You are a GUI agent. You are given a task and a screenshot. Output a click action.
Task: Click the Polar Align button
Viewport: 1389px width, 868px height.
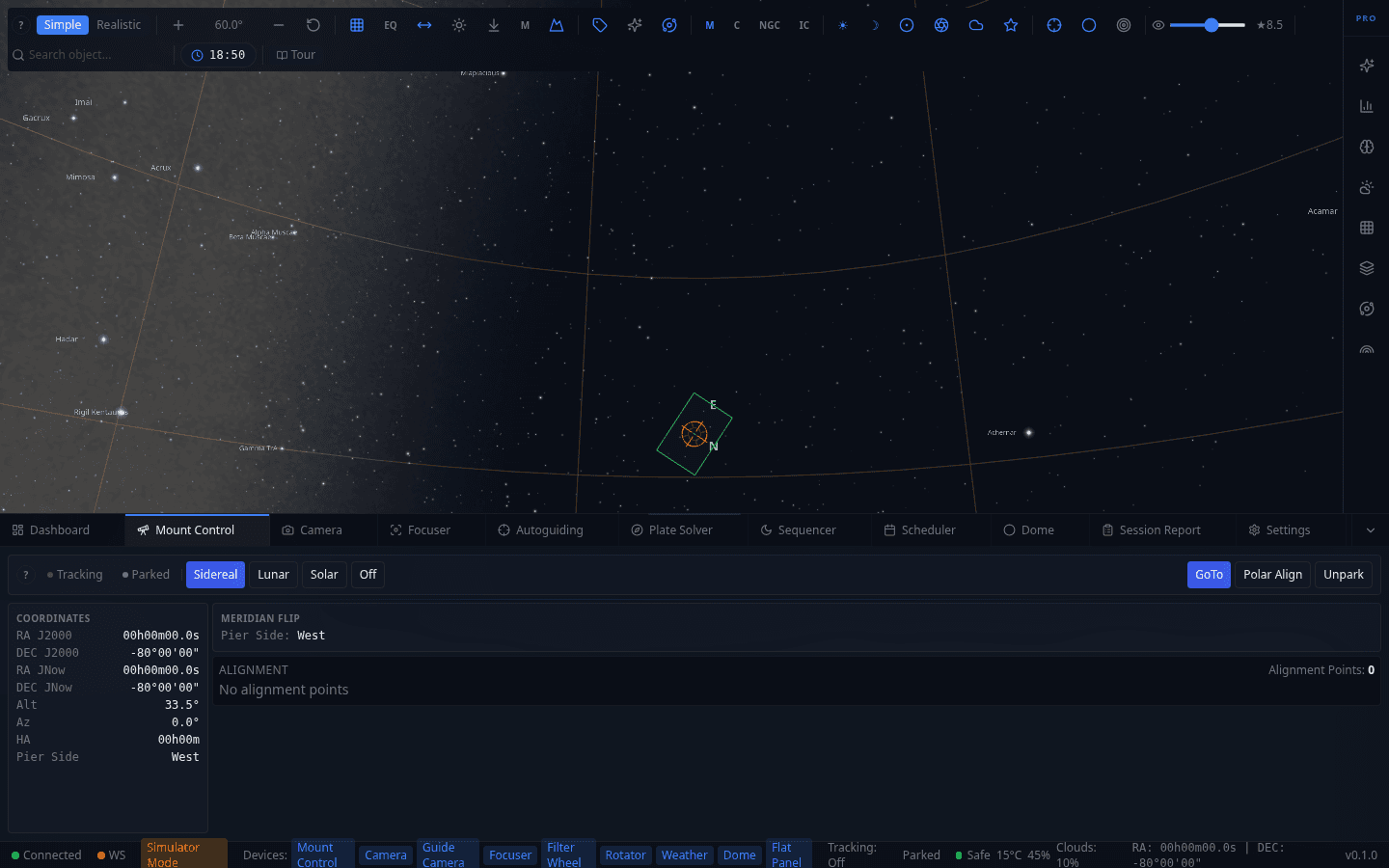point(1272,575)
